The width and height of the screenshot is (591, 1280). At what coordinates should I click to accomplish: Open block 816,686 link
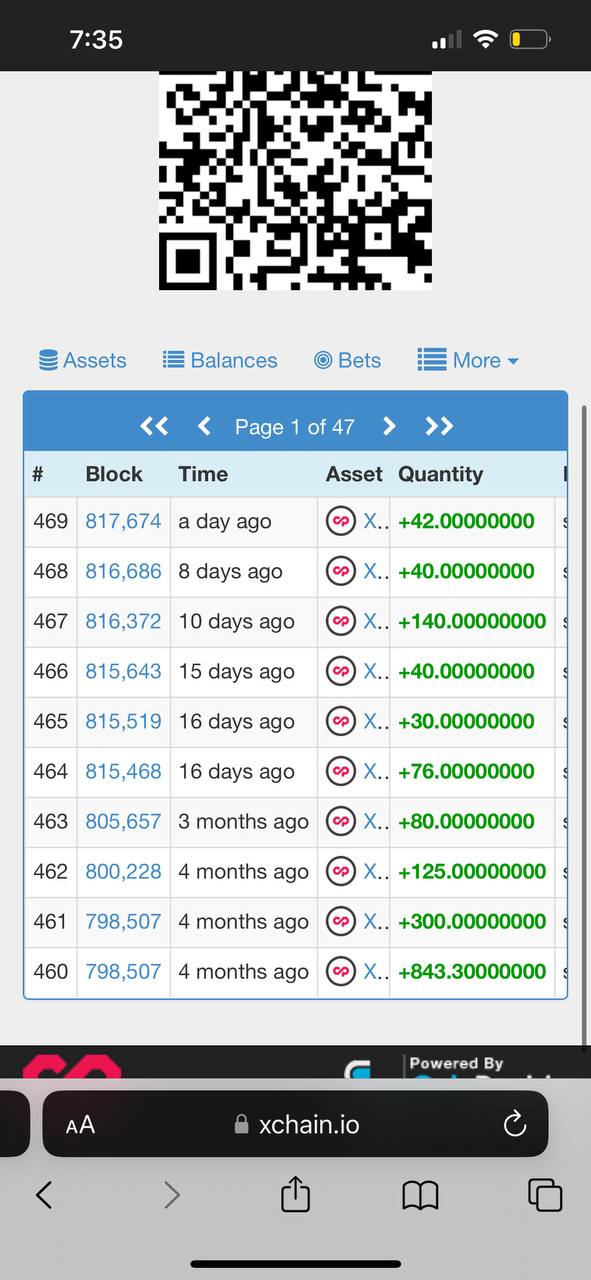123,571
